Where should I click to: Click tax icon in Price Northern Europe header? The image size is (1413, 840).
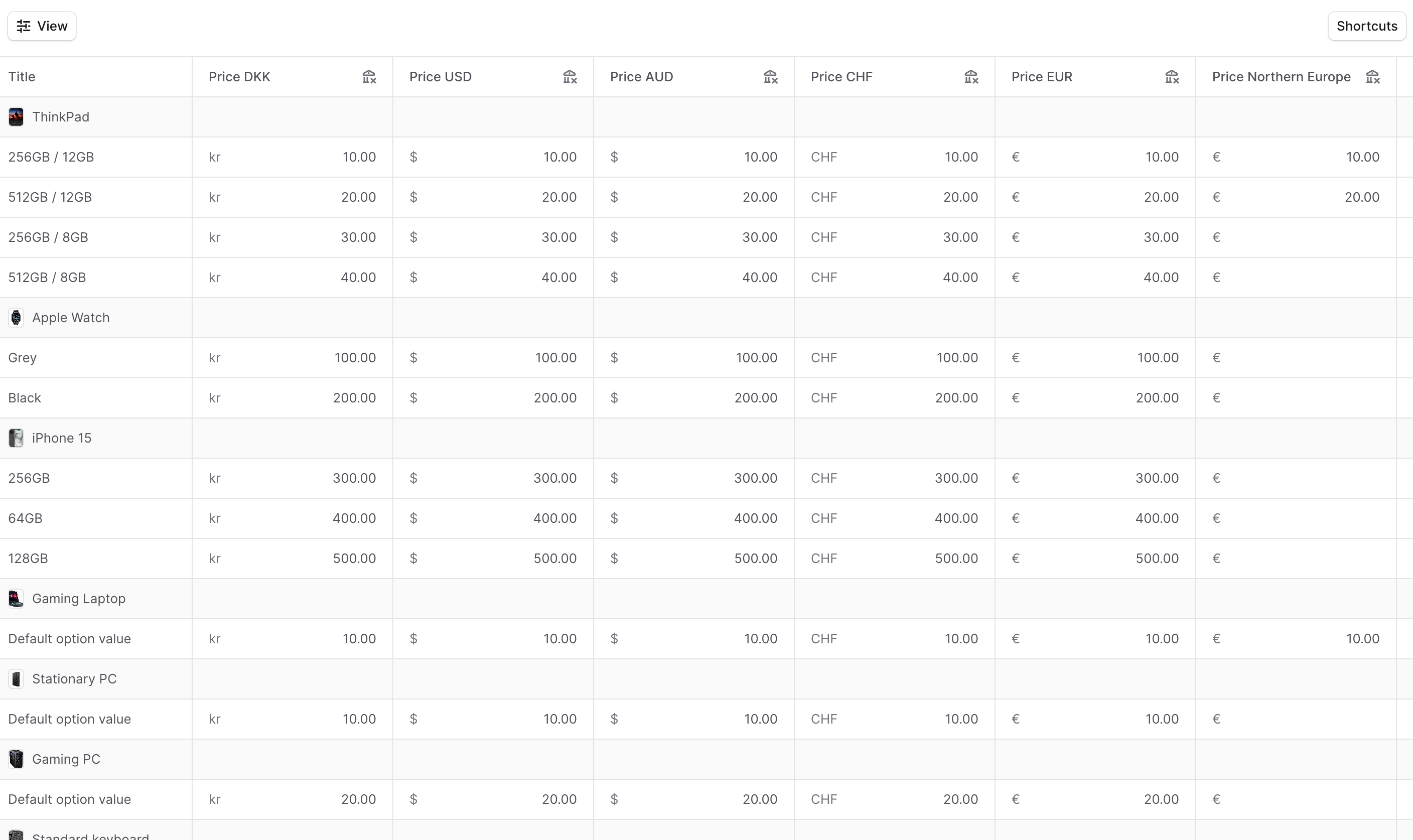[x=1373, y=77]
